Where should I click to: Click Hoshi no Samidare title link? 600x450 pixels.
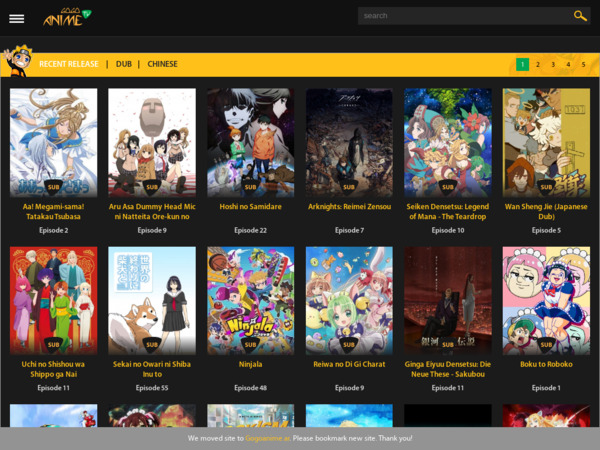point(251,207)
